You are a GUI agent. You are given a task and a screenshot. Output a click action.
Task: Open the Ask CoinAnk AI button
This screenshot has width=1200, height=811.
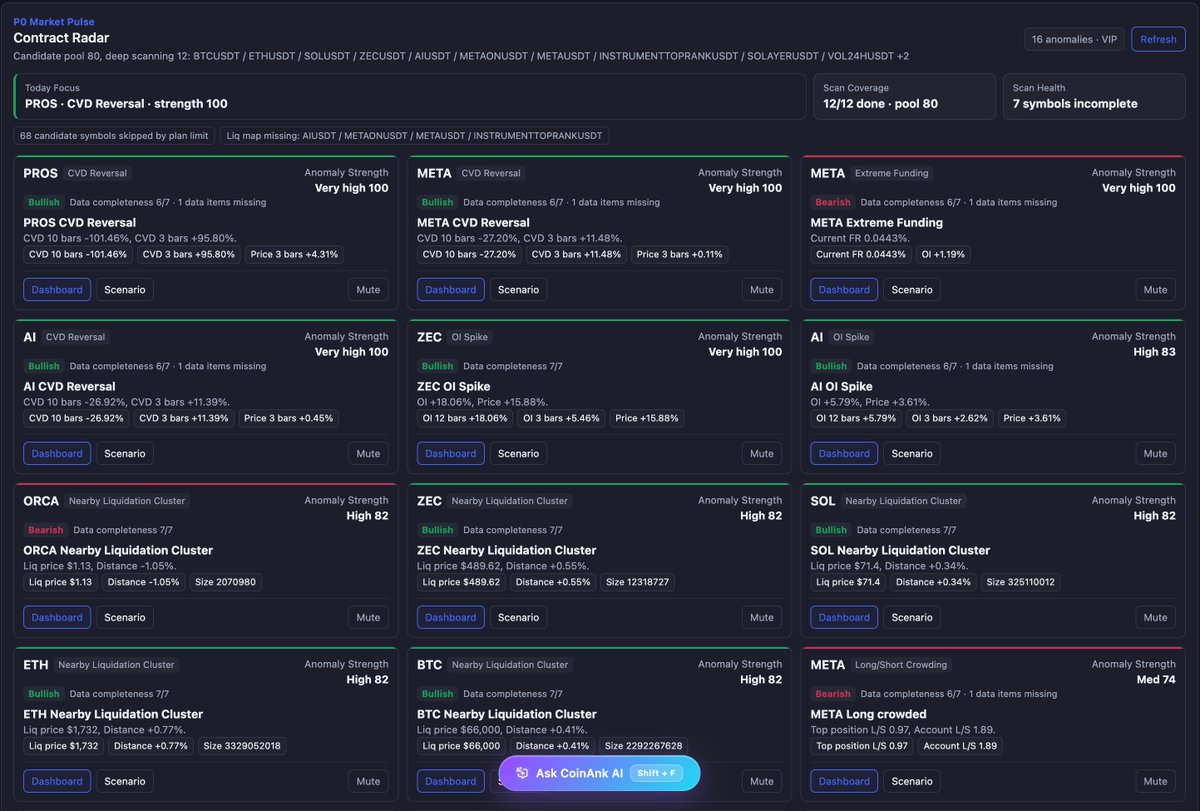(599, 773)
